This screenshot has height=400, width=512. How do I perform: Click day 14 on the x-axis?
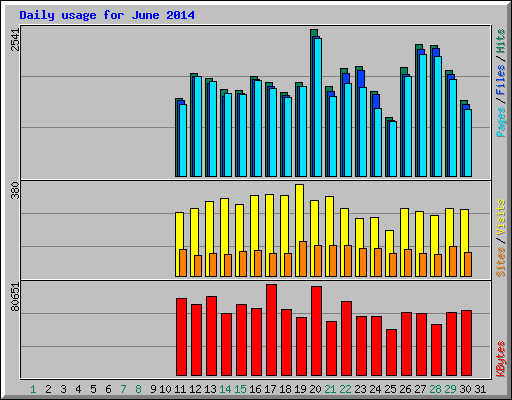point(225,389)
